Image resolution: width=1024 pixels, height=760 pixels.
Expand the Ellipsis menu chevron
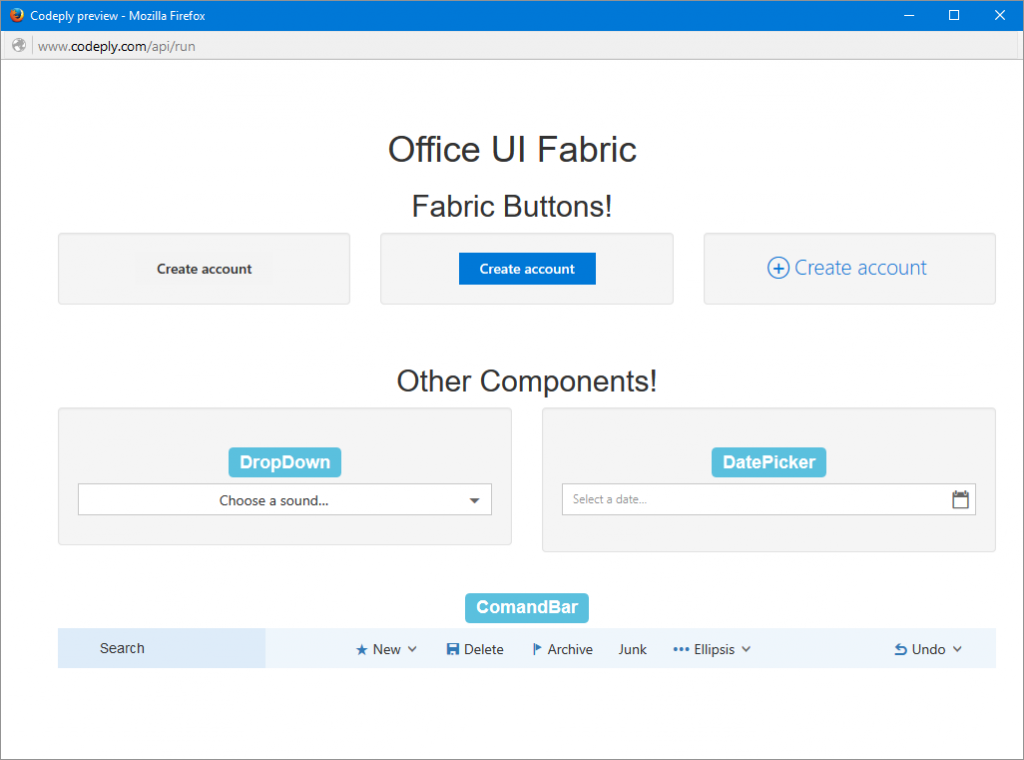746,649
